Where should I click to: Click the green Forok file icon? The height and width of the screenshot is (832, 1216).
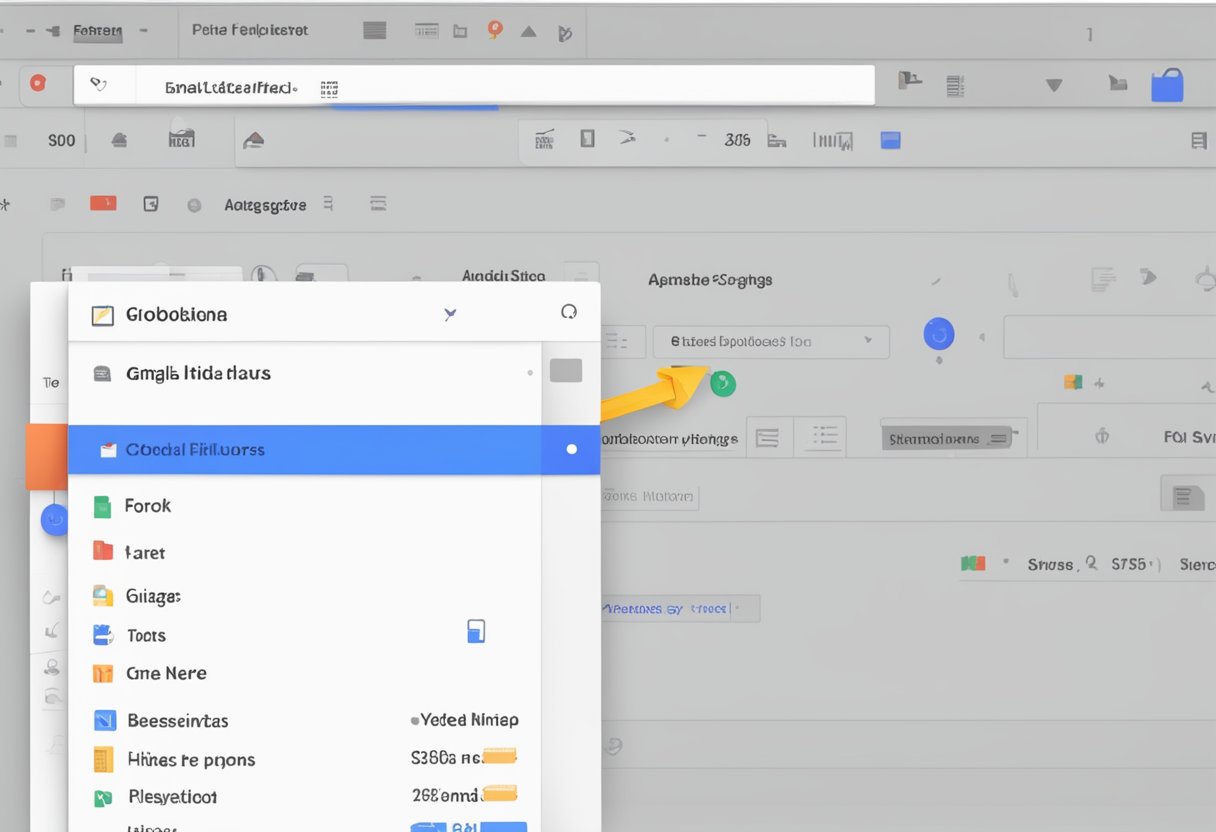(102, 507)
